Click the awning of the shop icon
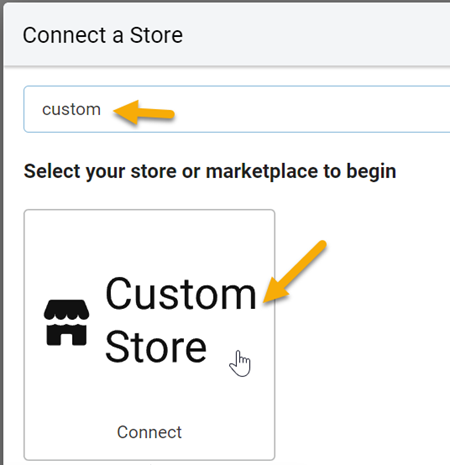450x465 pixels. [x=67, y=310]
